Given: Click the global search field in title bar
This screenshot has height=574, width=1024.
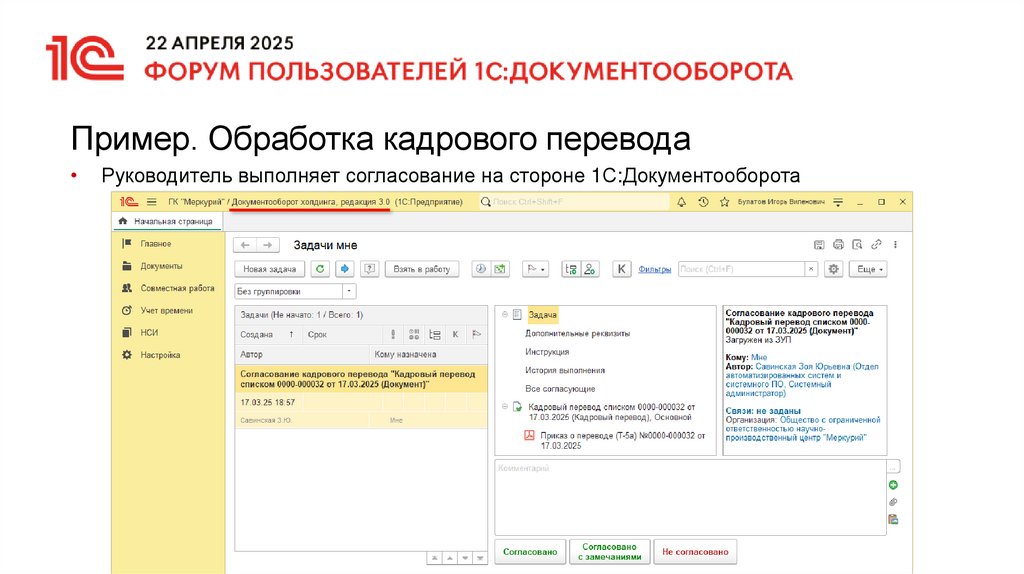Looking at the screenshot, I should point(575,202).
